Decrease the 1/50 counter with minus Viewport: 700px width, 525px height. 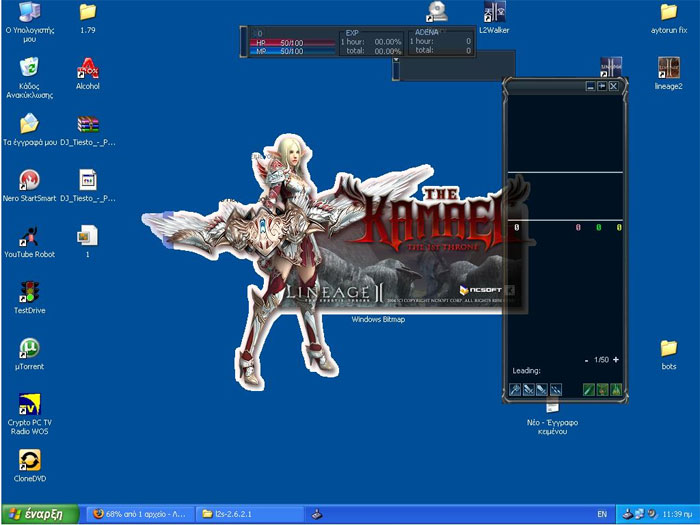point(587,360)
